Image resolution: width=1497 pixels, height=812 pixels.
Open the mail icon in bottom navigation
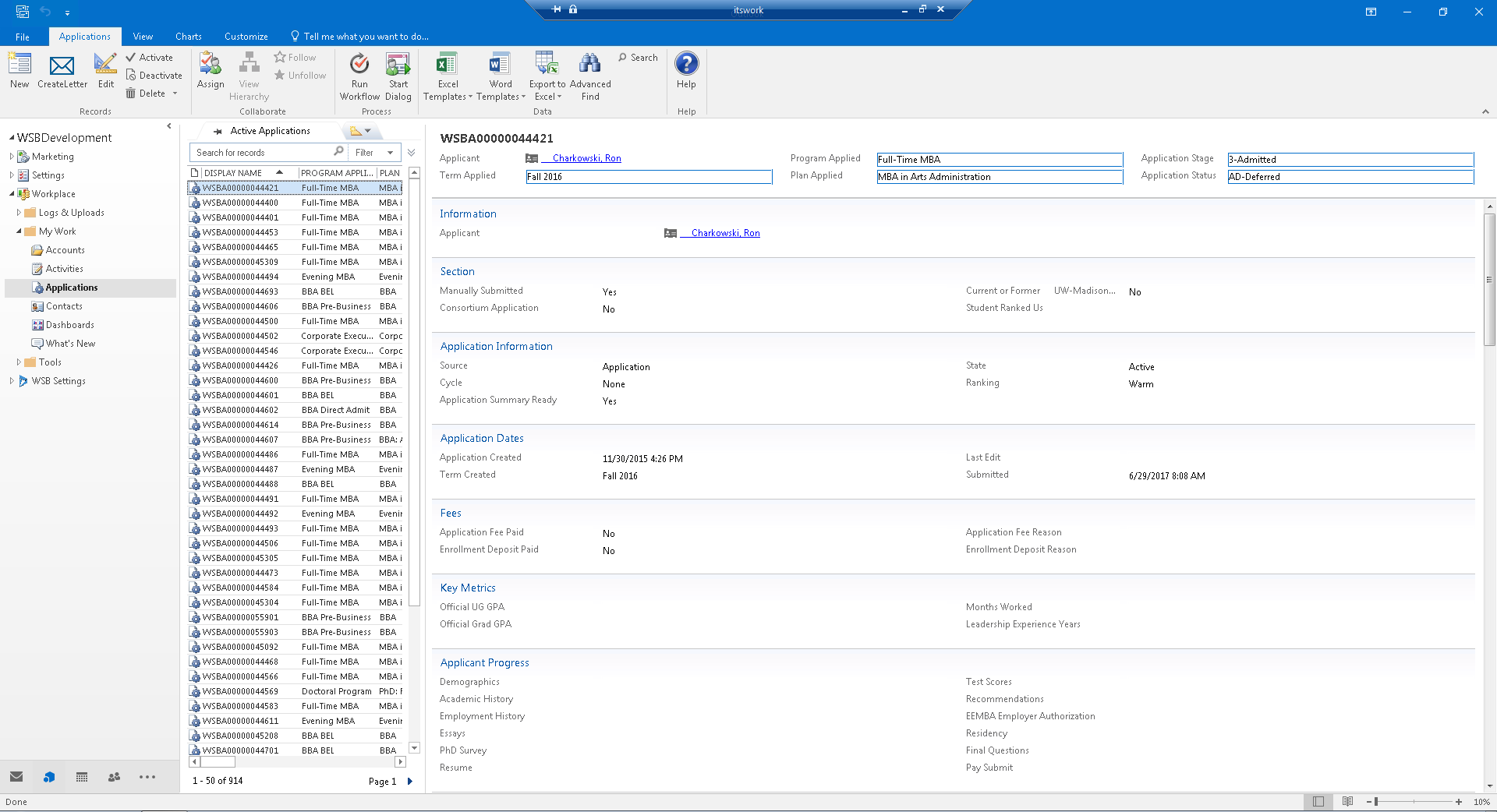pos(16,777)
